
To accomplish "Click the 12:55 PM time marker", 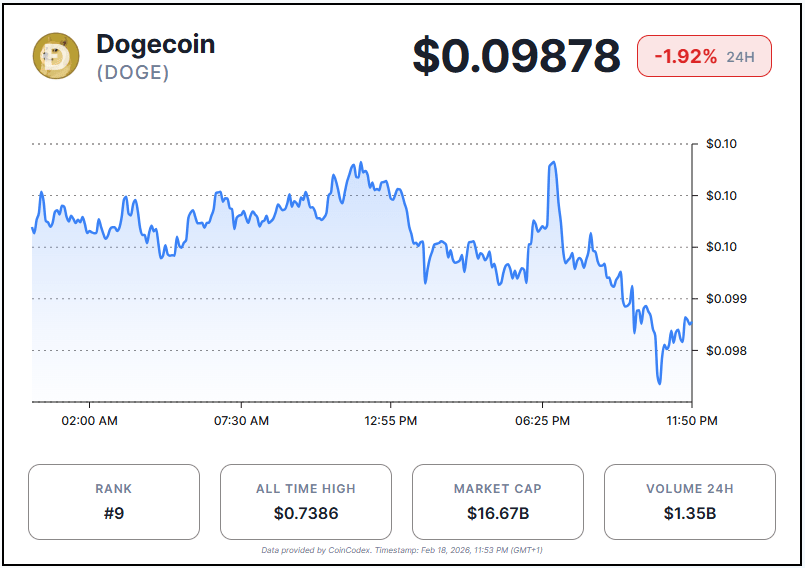I will [x=391, y=421].
